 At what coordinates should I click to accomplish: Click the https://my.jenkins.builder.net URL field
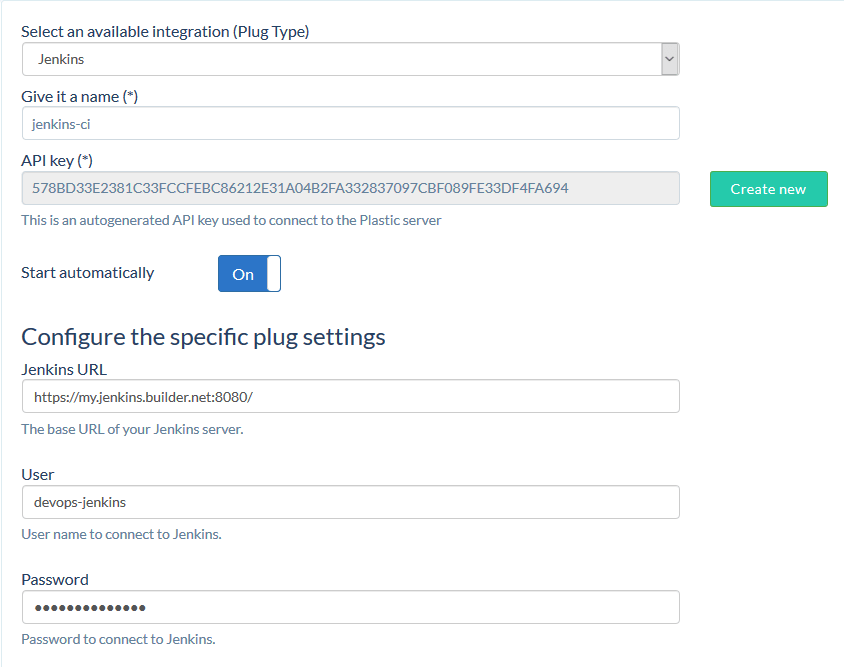(x=350, y=396)
